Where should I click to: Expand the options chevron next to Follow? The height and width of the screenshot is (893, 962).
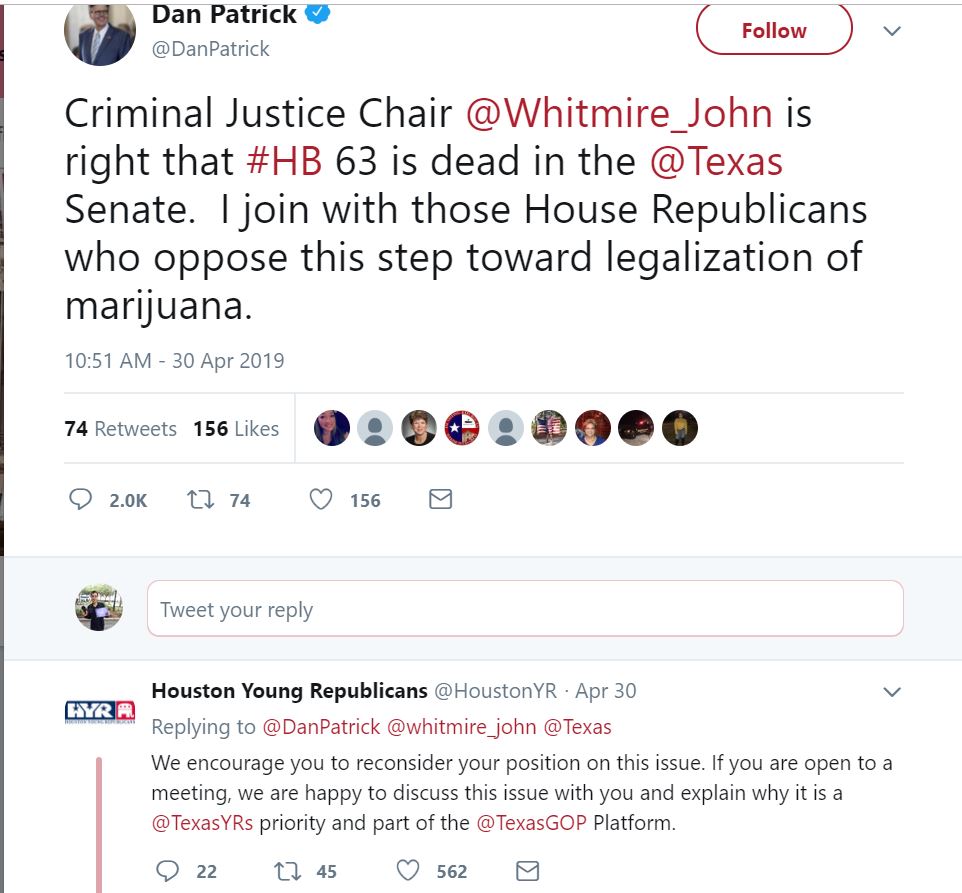click(891, 31)
